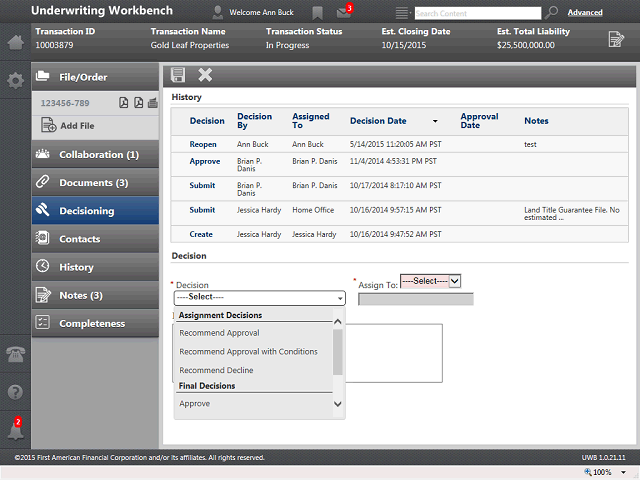Image resolution: width=640 pixels, height=480 pixels.
Task: Open the Decision select combo box
Action: click(x=260, y=298)
